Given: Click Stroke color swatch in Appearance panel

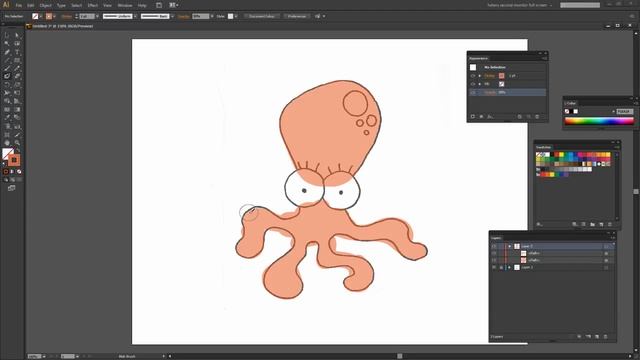Looking at the screenshot, I should click(501, 76).
